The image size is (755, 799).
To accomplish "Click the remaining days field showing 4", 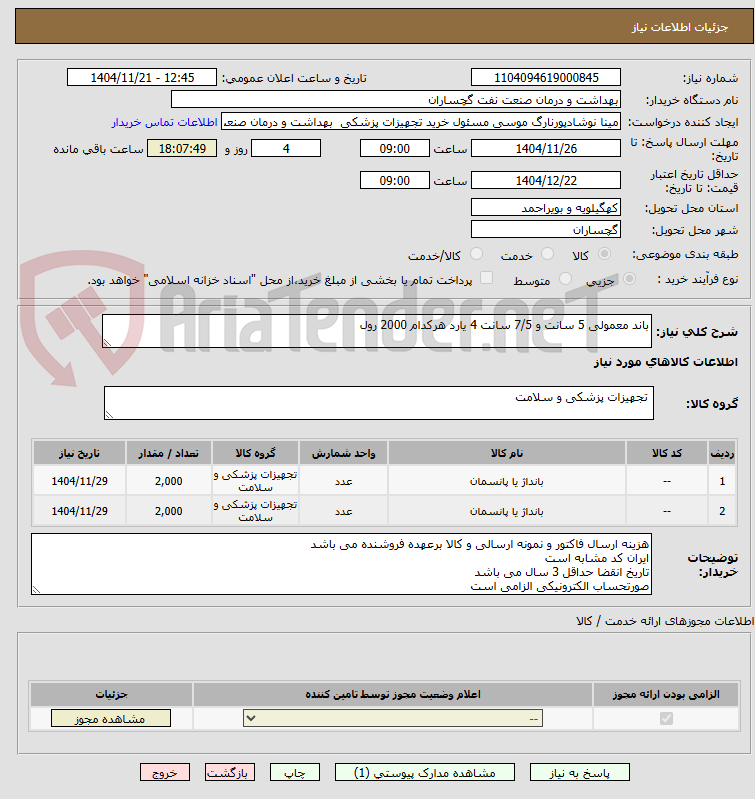I will [x=286, y=148].
